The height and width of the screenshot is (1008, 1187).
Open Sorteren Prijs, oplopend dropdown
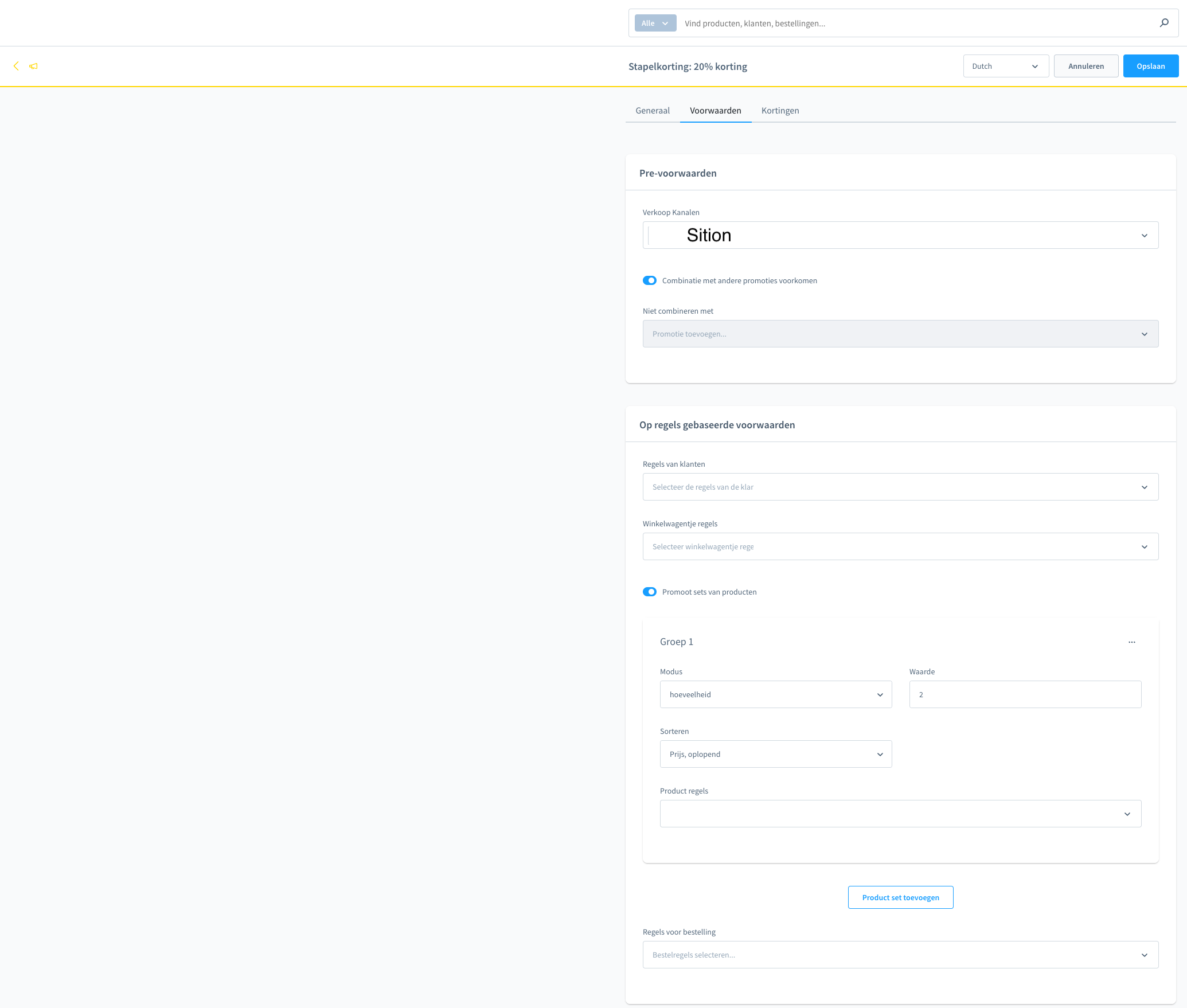click(775, 754)
